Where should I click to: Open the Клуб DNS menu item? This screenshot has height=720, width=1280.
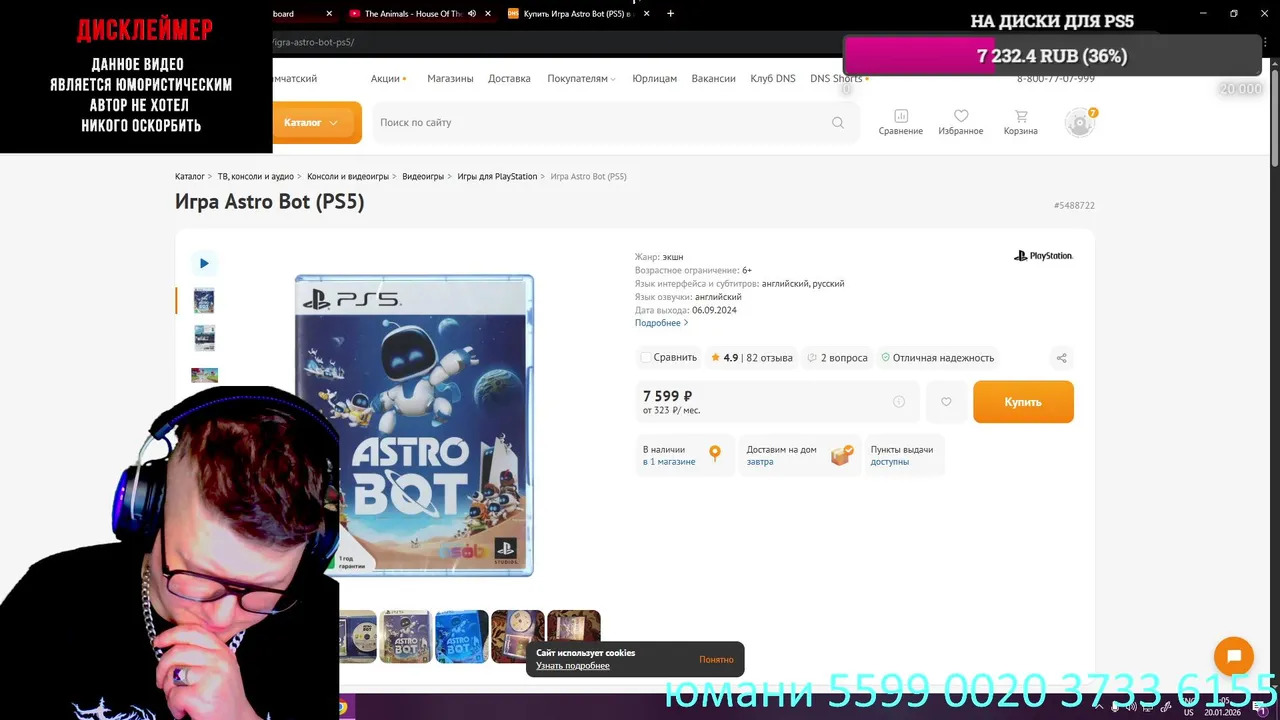tap(773, 78)
